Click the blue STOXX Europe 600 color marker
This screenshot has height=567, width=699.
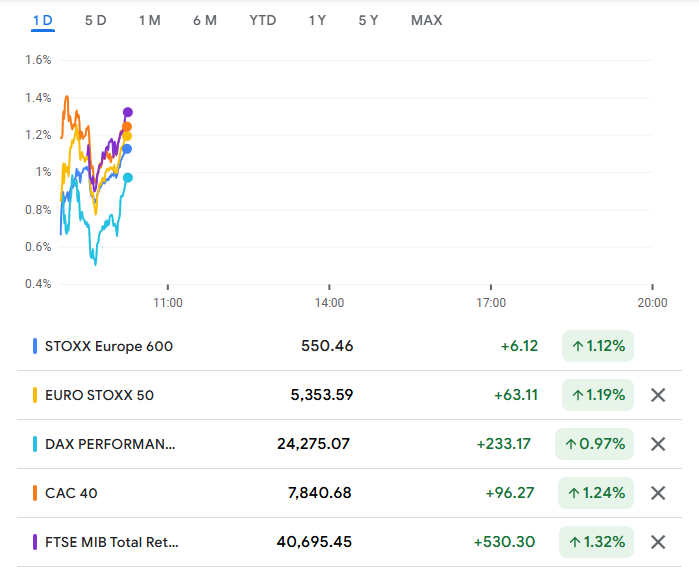click(35, 346)
